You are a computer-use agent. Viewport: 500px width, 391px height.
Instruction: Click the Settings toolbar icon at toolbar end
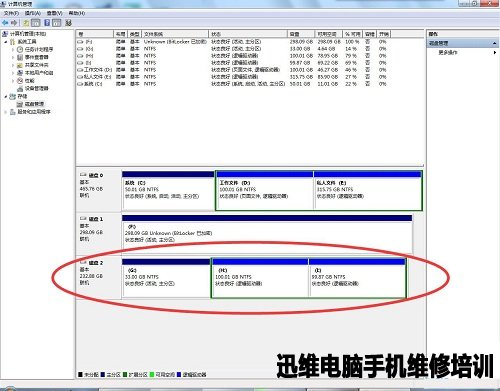pos(68,23)
